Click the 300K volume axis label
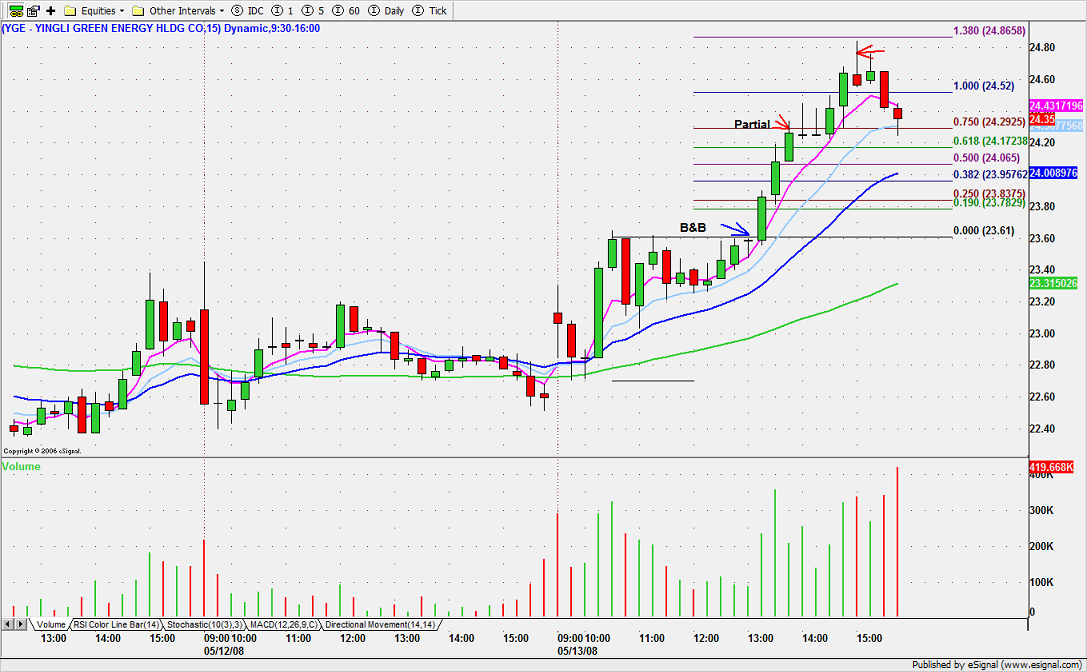1087x672 pixels. pos(1042,510)
